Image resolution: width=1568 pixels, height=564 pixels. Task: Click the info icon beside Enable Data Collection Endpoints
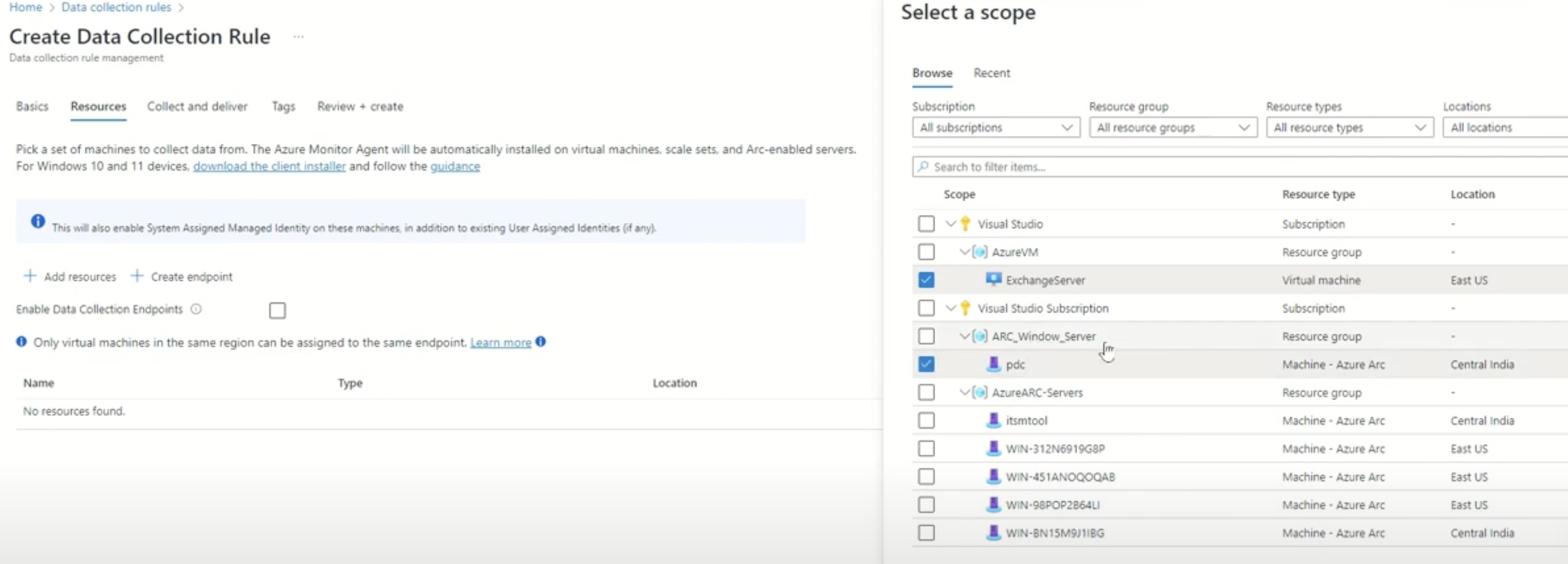pos(196,309)
